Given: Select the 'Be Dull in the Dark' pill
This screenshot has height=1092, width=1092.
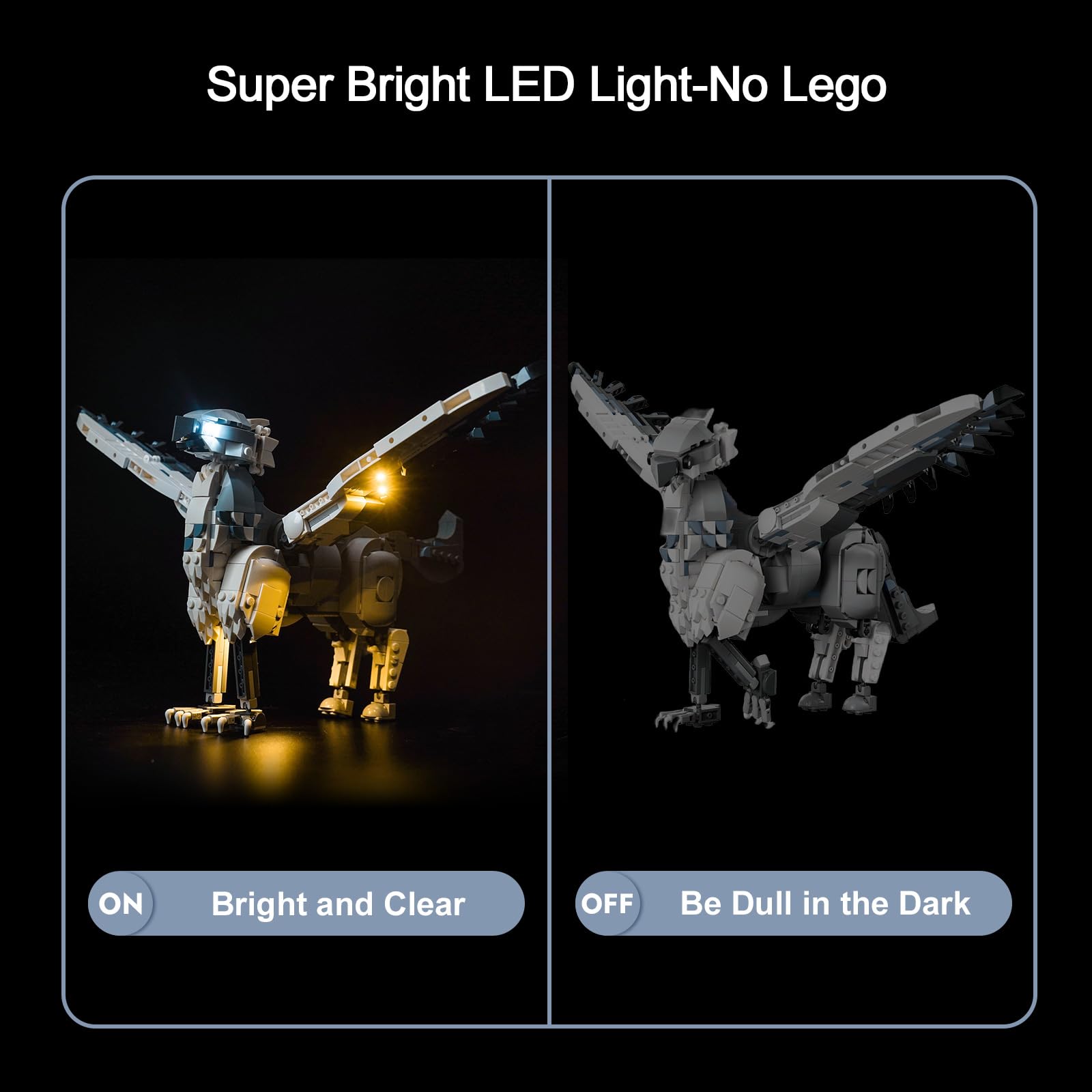Looking at the screenshot, I should pyautogui.click(x=793, y=904).
